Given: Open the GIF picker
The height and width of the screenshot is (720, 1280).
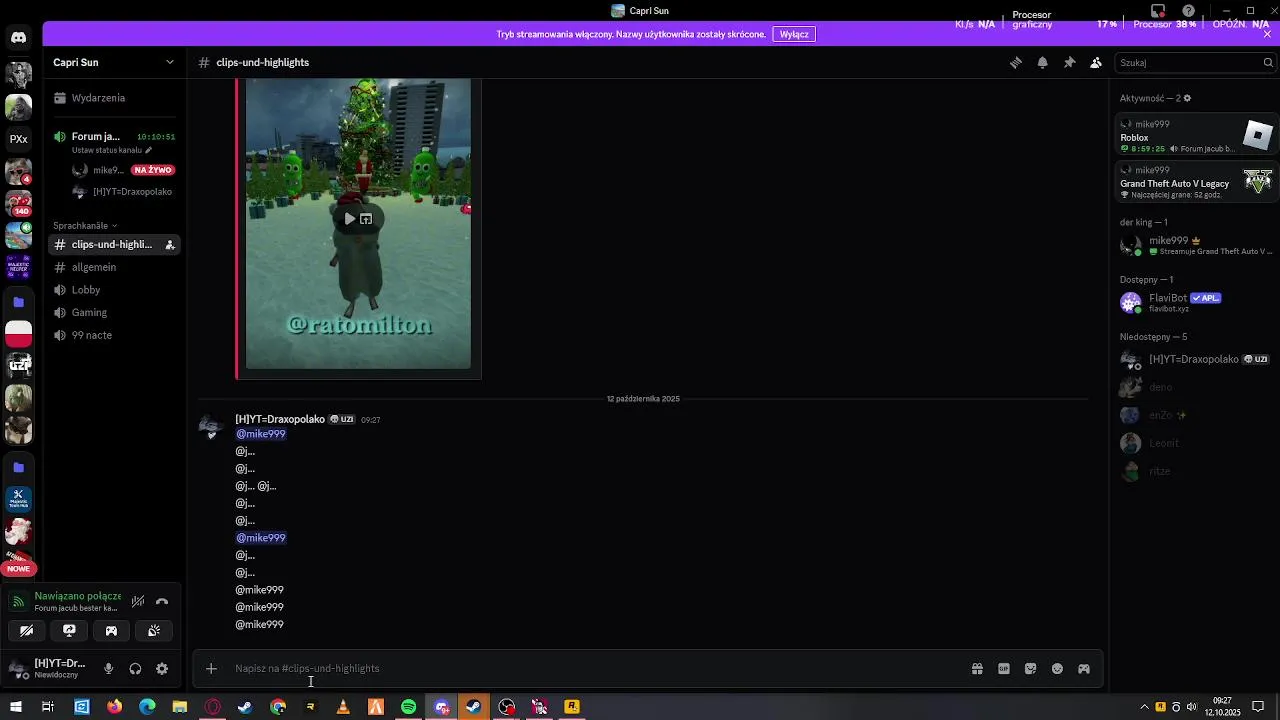Looking at the screenshot, I should [x=1004, y=669].
